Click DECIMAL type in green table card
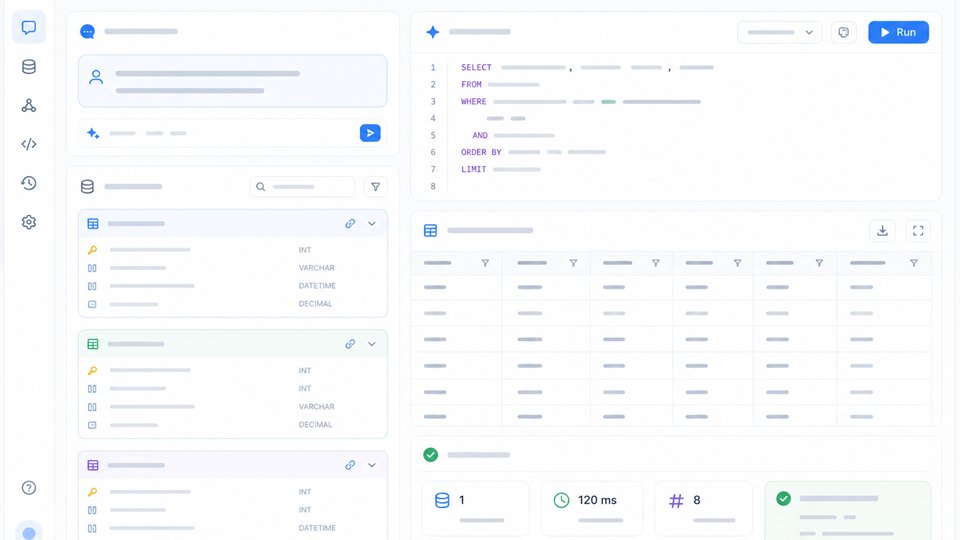Screen dimensions: 960x540 [x=315, y=425]
